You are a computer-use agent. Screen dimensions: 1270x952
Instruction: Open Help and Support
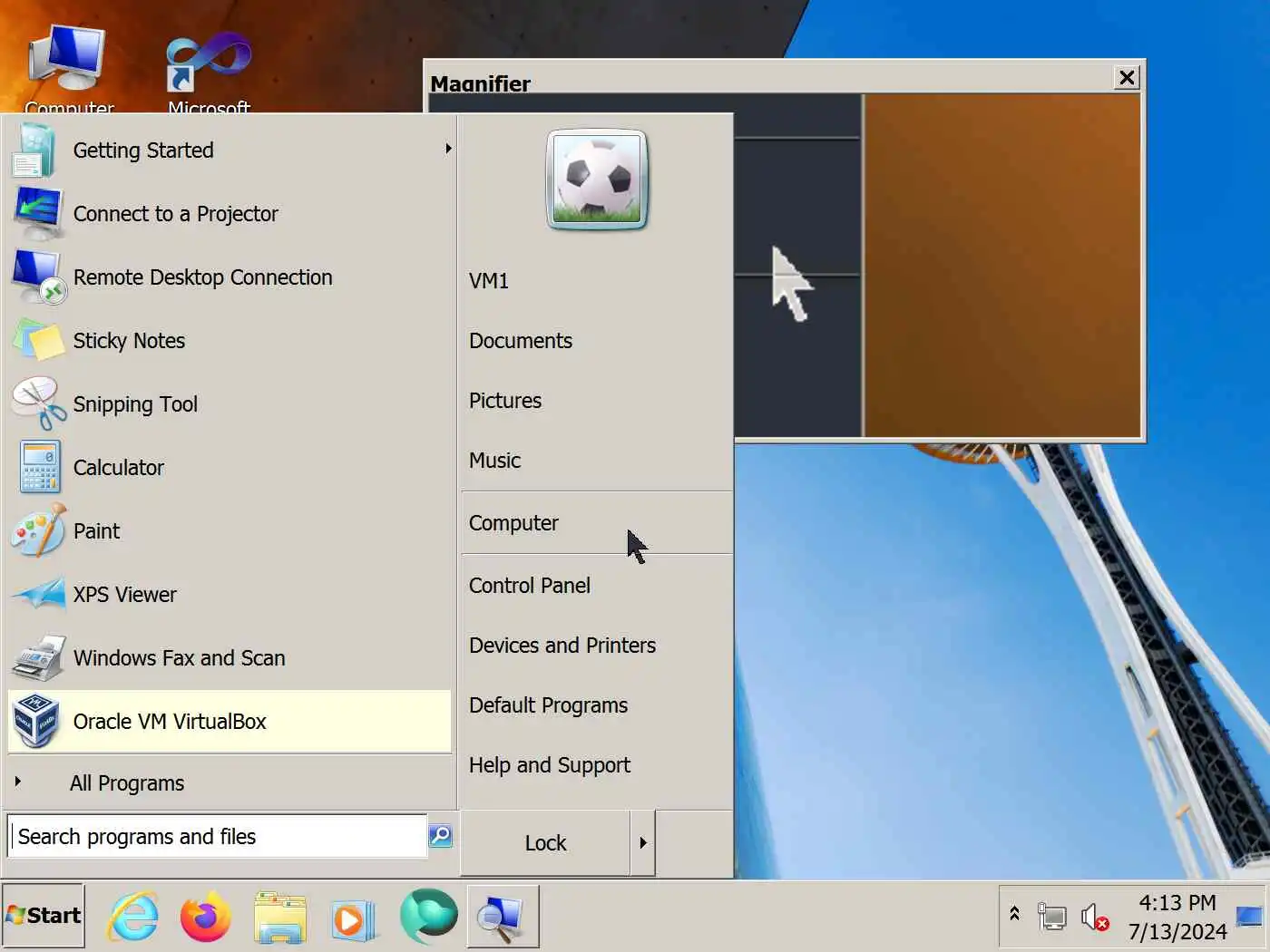coord(550,765)
